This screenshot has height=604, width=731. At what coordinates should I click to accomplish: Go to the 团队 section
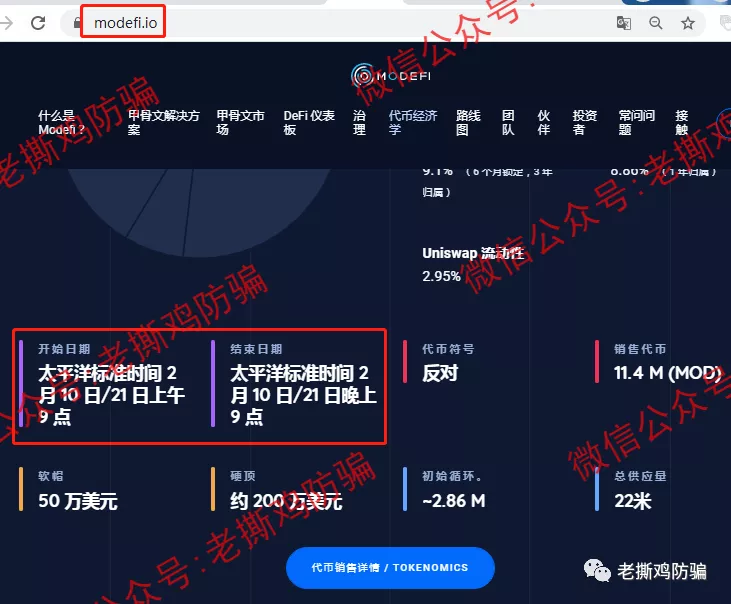point(508,122)
